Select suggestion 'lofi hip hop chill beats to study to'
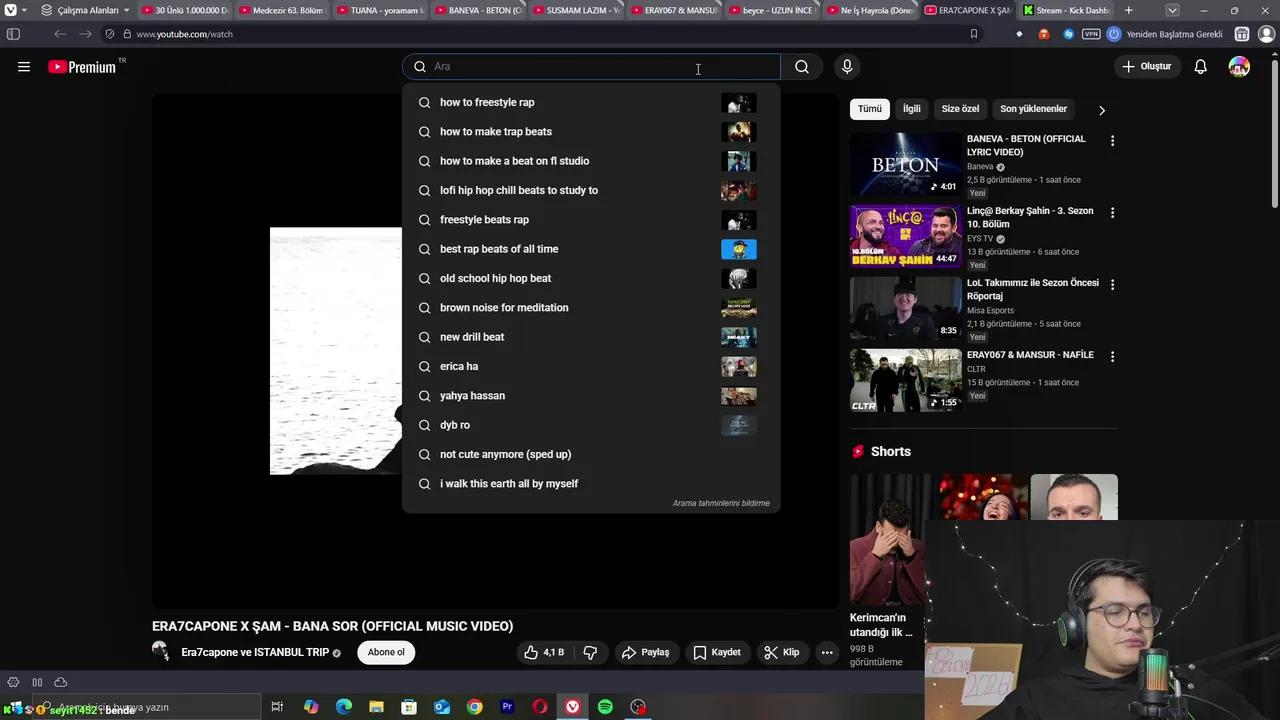The height and width of the screenshot is (720, 1280). (x=591, y=190)
